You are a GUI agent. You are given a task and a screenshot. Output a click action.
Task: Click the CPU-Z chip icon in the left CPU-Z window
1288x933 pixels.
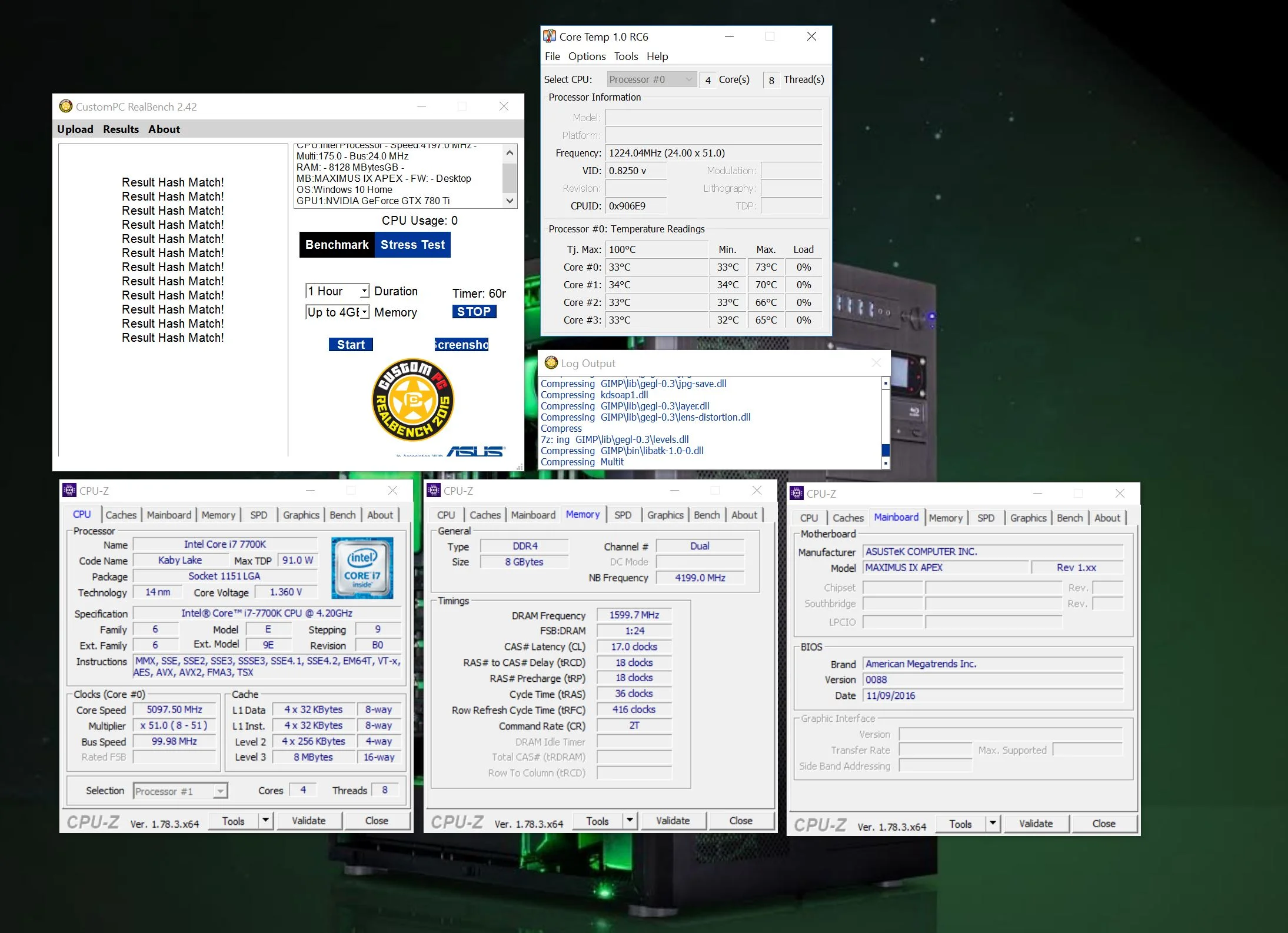pos(69,490)
